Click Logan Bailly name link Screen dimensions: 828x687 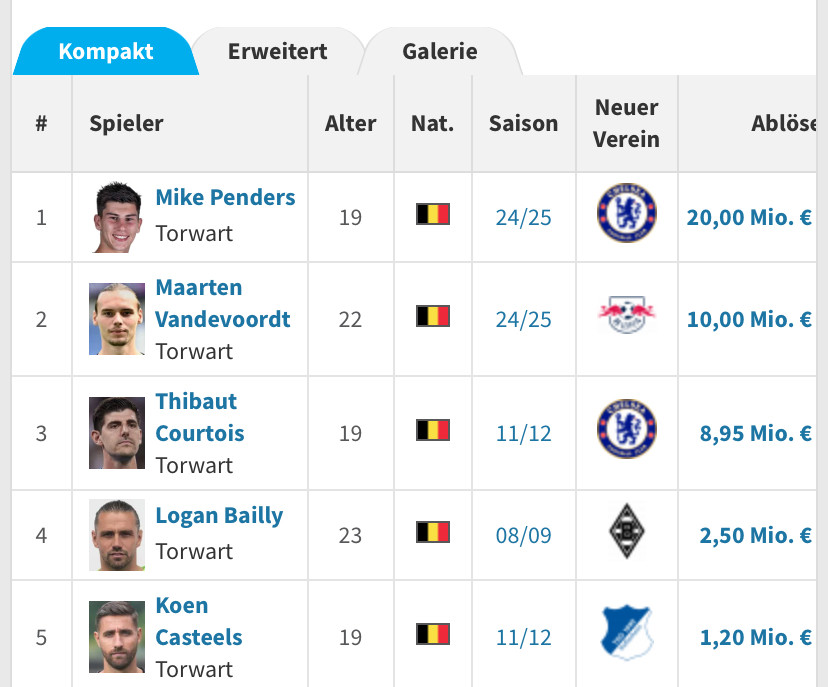219,516
